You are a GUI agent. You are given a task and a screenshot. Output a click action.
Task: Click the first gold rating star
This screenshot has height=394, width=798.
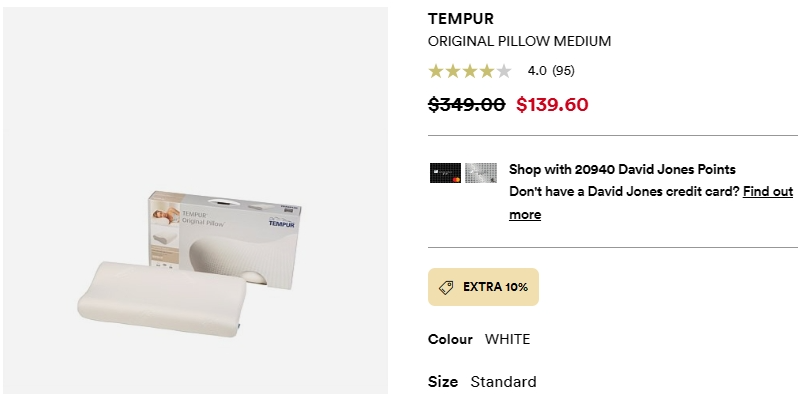point(436,71)
